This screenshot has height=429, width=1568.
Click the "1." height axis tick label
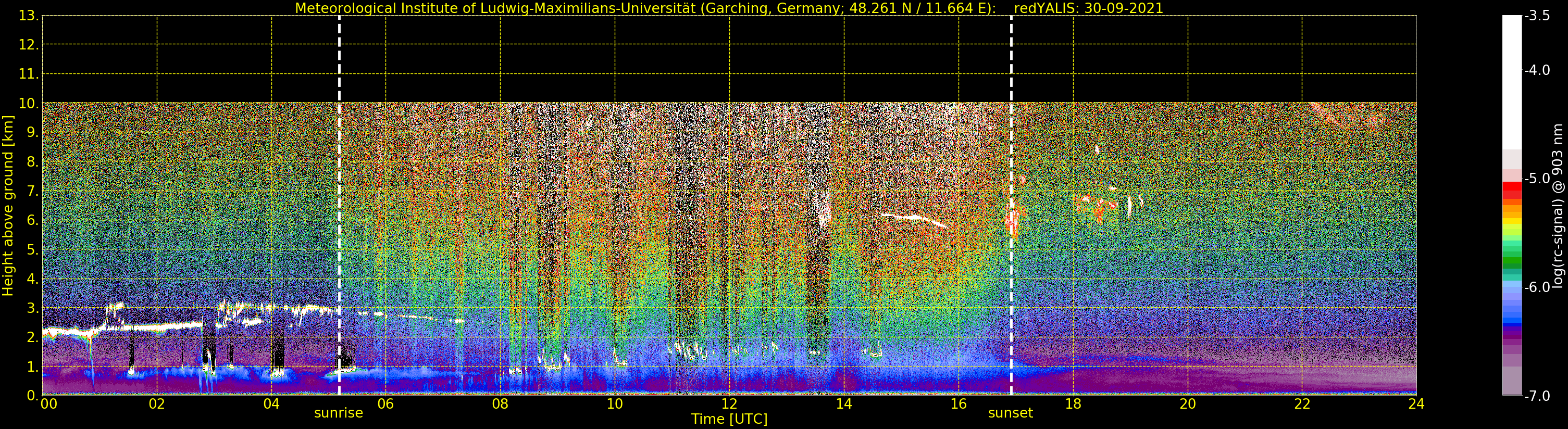(33, 367)
